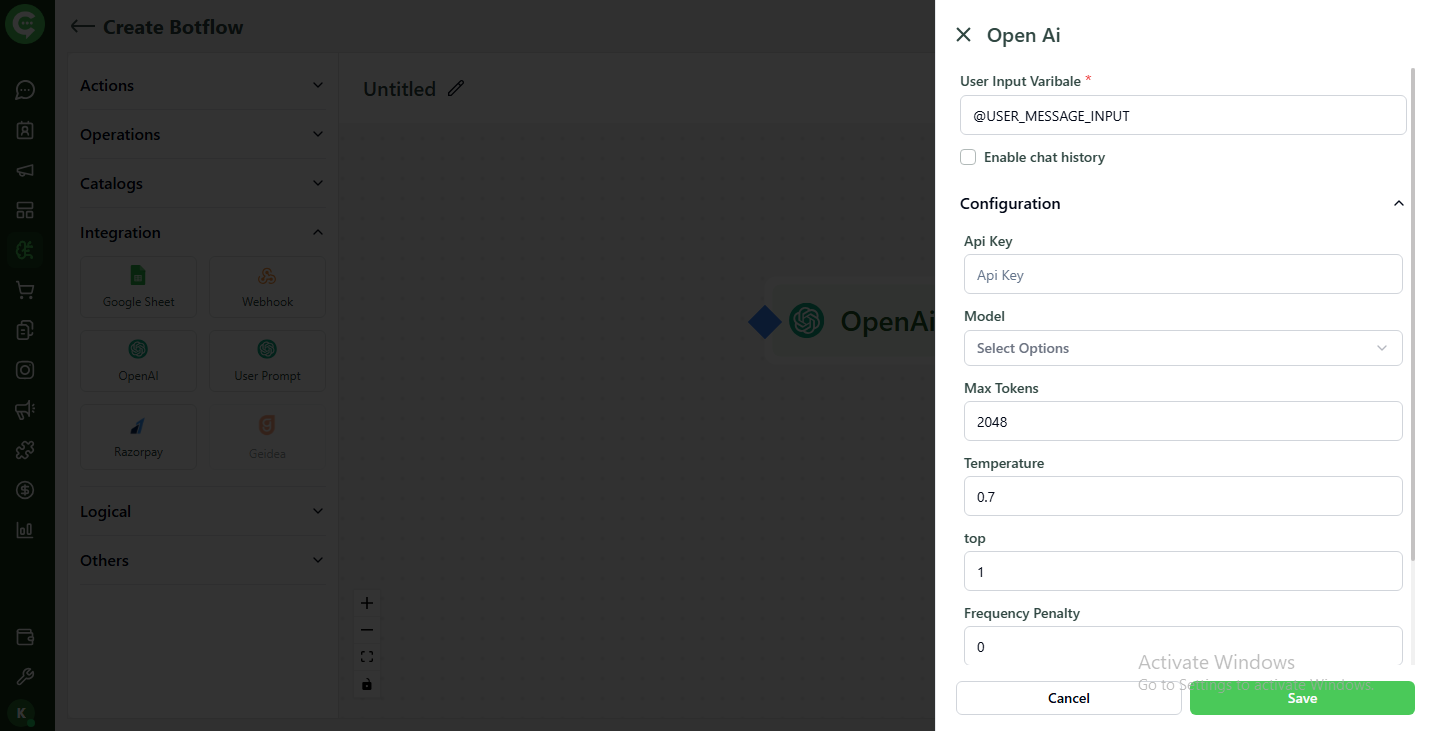Open the broadcast campaigns sidebar icon
This screenshot has height=731, width=1435.
point(25,170)
